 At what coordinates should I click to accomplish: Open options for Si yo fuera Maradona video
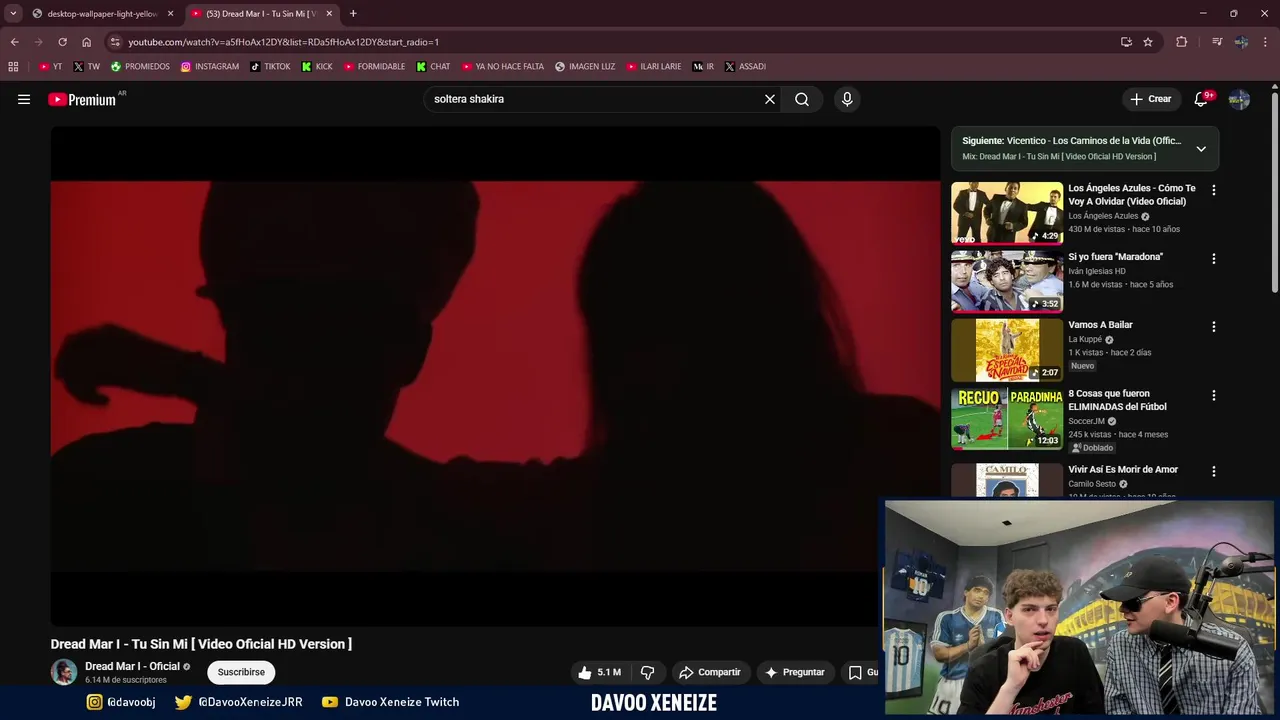(1214, 258)
